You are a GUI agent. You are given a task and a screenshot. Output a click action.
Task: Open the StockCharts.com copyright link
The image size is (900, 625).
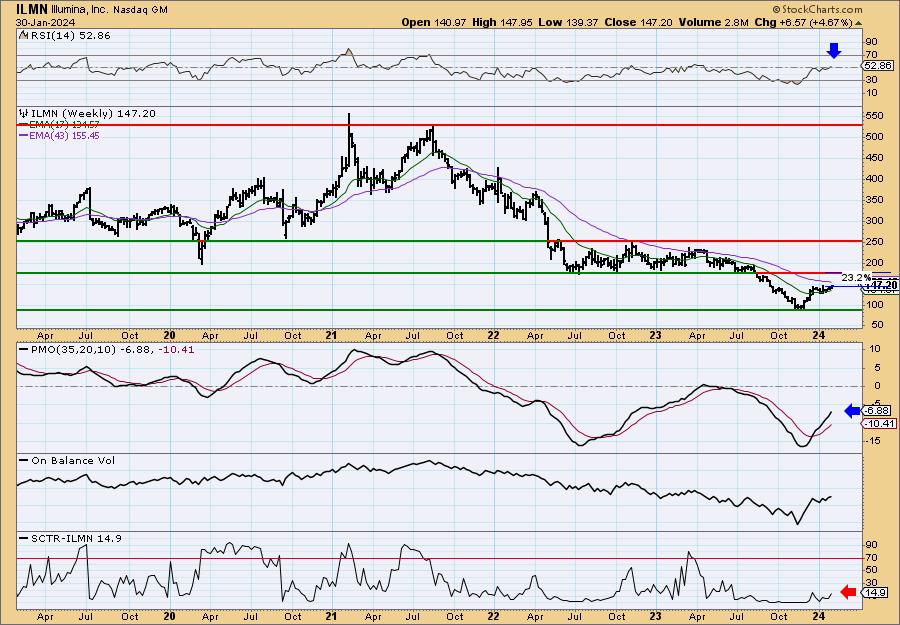point(817,9)
